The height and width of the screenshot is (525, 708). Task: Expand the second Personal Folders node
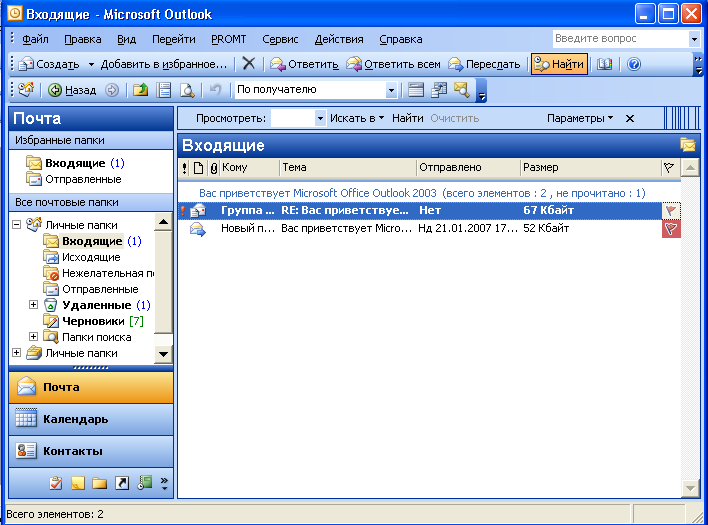click(x=16, y=353)
